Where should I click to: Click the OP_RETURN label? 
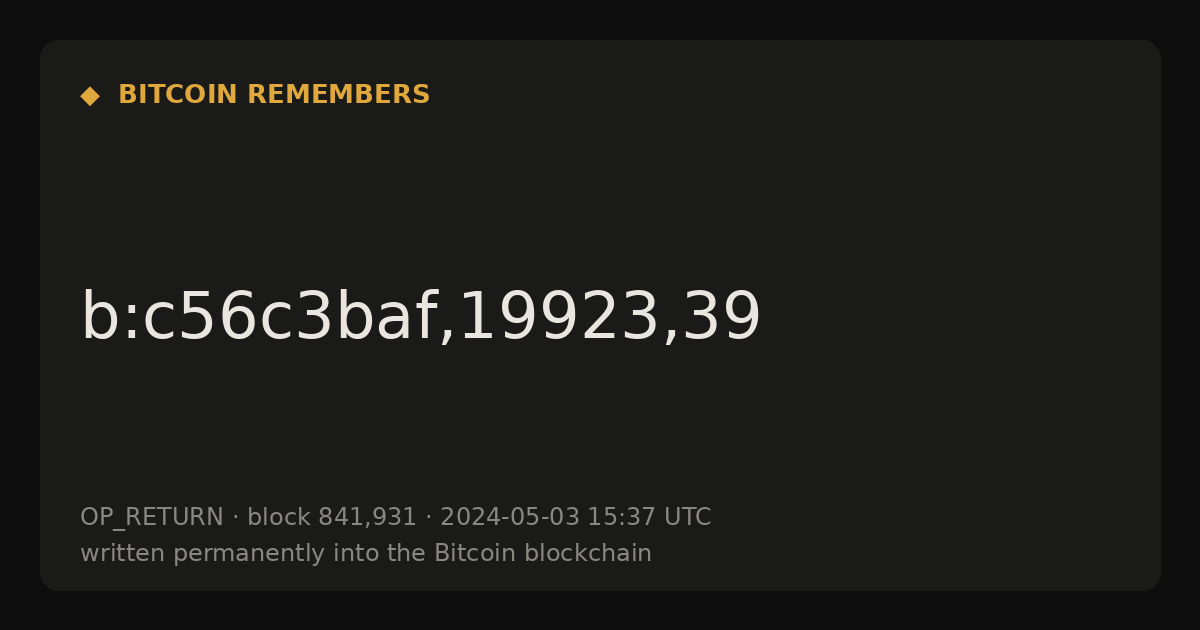152,518
